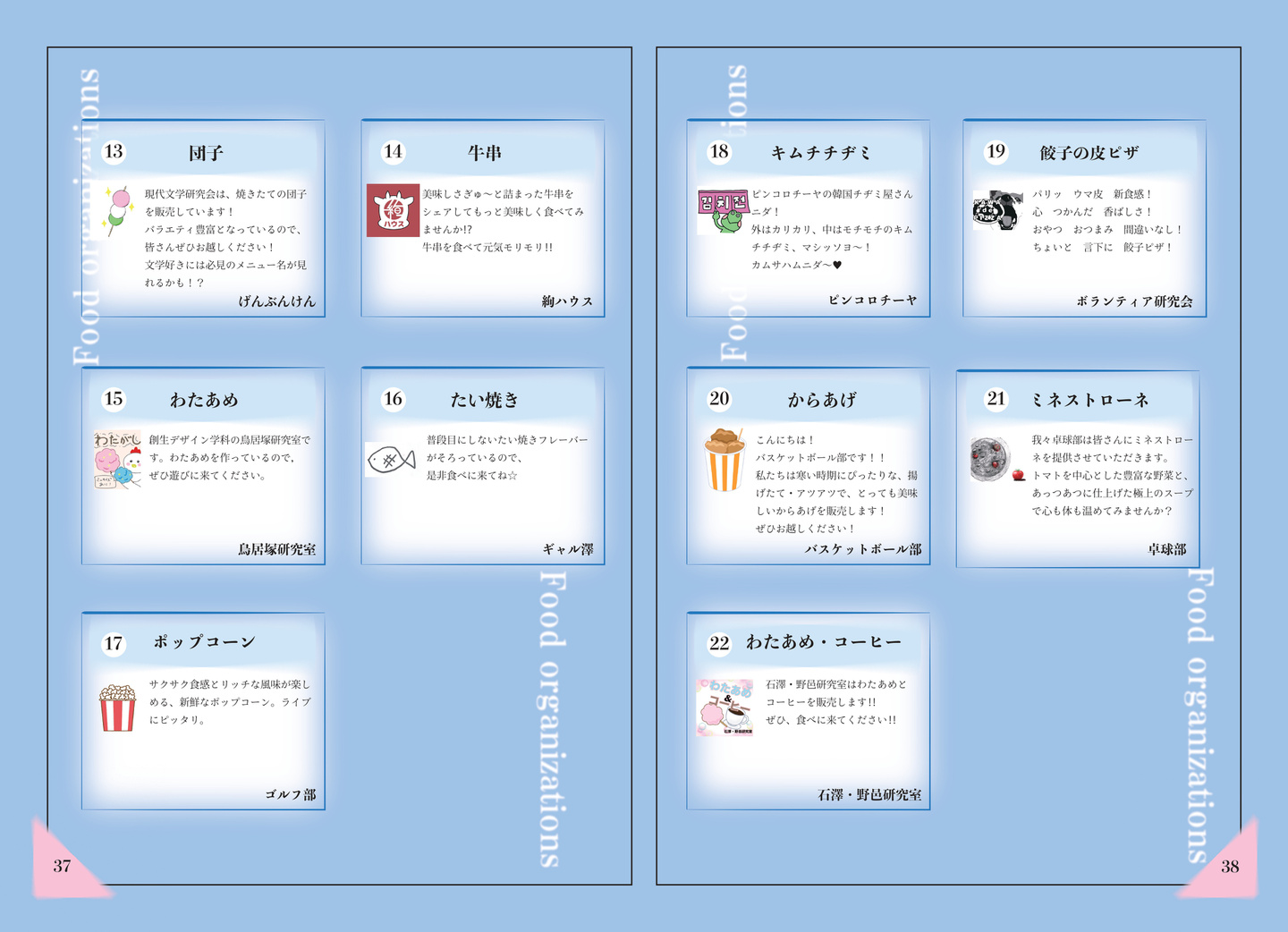The image size is (1288, 932).
Task: Click the ポップコーン card title
Action: (205, 642)
